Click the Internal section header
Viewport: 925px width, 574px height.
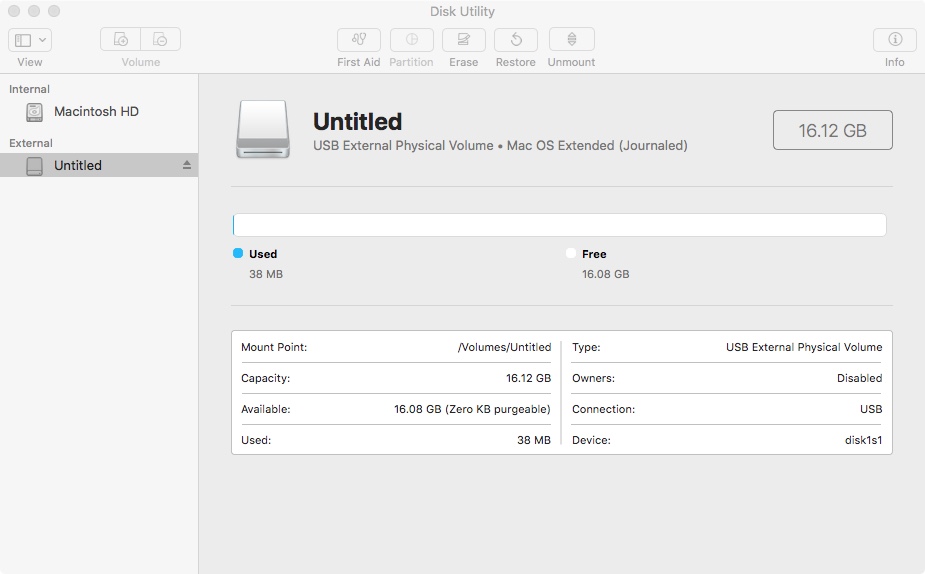[x=29, y=89]
